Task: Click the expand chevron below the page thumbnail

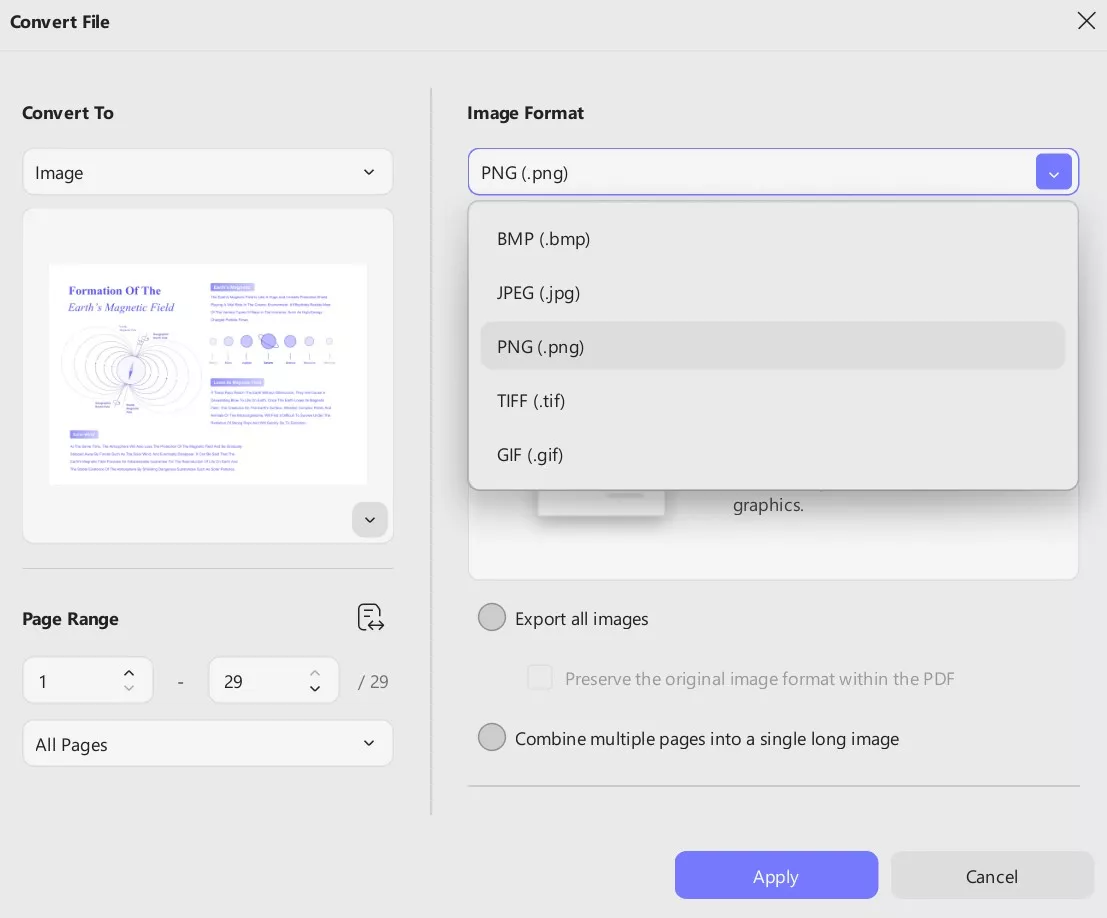Action: 370,519
